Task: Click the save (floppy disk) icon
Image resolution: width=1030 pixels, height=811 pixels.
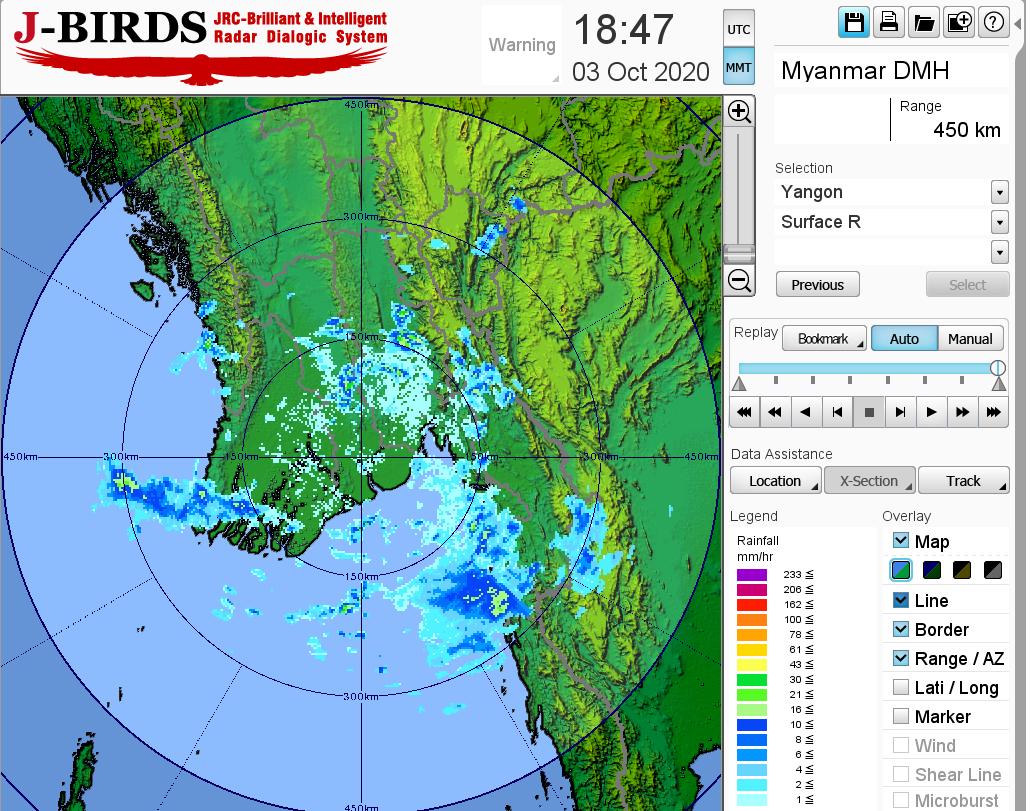Action: tap(854, 23)
